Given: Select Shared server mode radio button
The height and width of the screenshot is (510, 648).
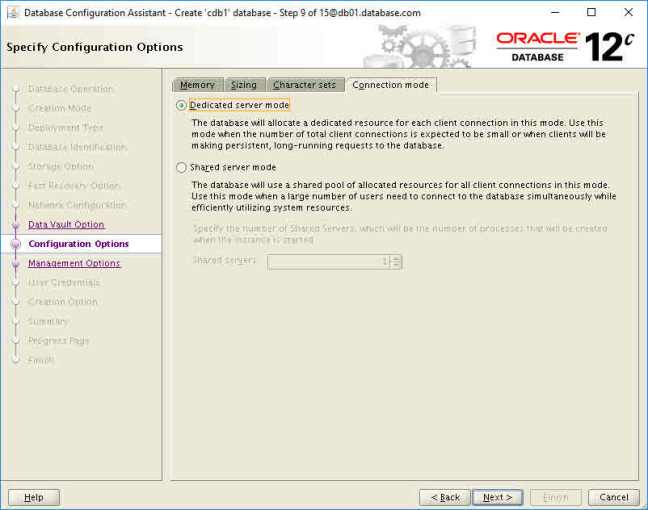Looking at the screenshot, I should click(181, 168).
